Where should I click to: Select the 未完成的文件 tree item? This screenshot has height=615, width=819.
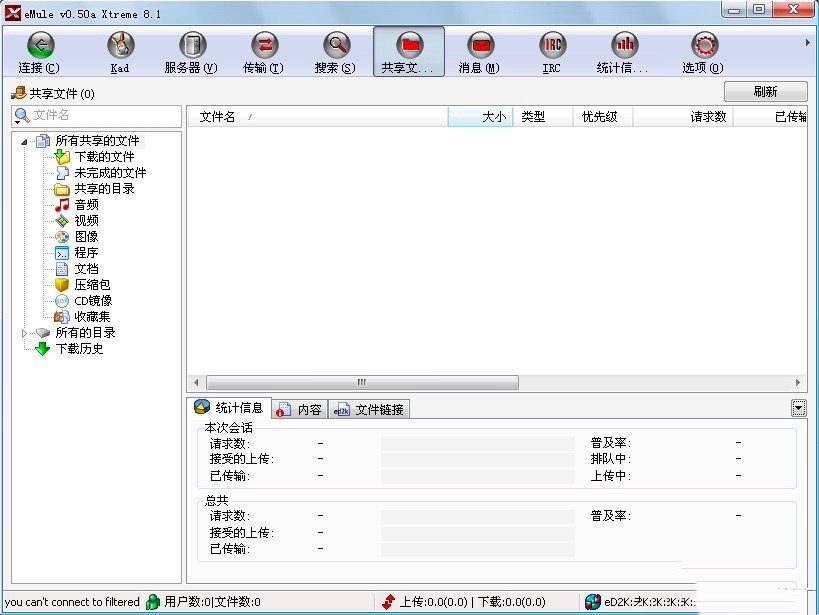[110, 173]
